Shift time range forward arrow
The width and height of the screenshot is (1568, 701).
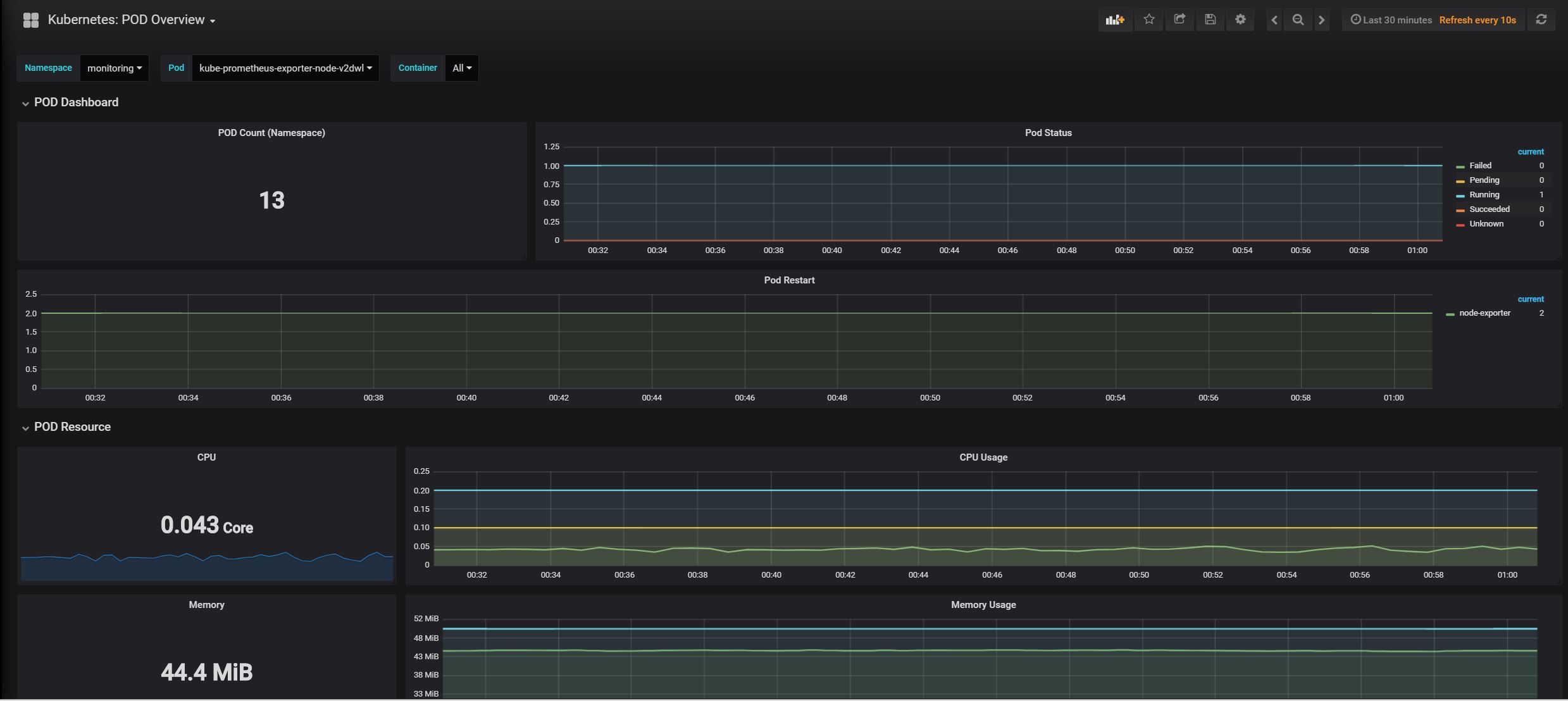click(x=1321, y=20)
